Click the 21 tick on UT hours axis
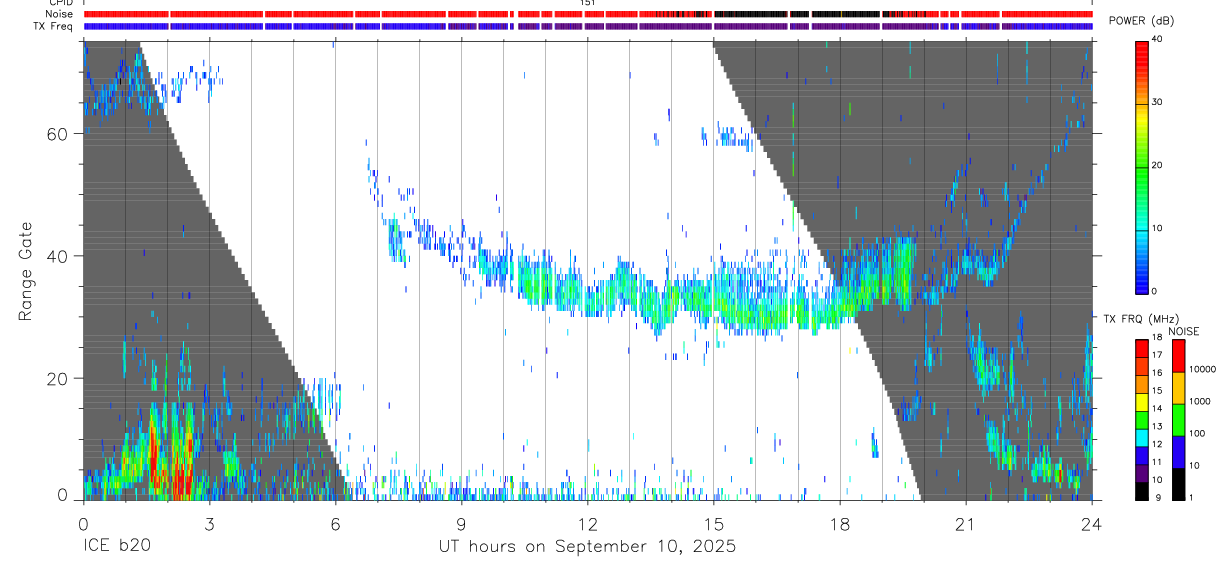Screen dimensions: 1228x567 (965, 524)
